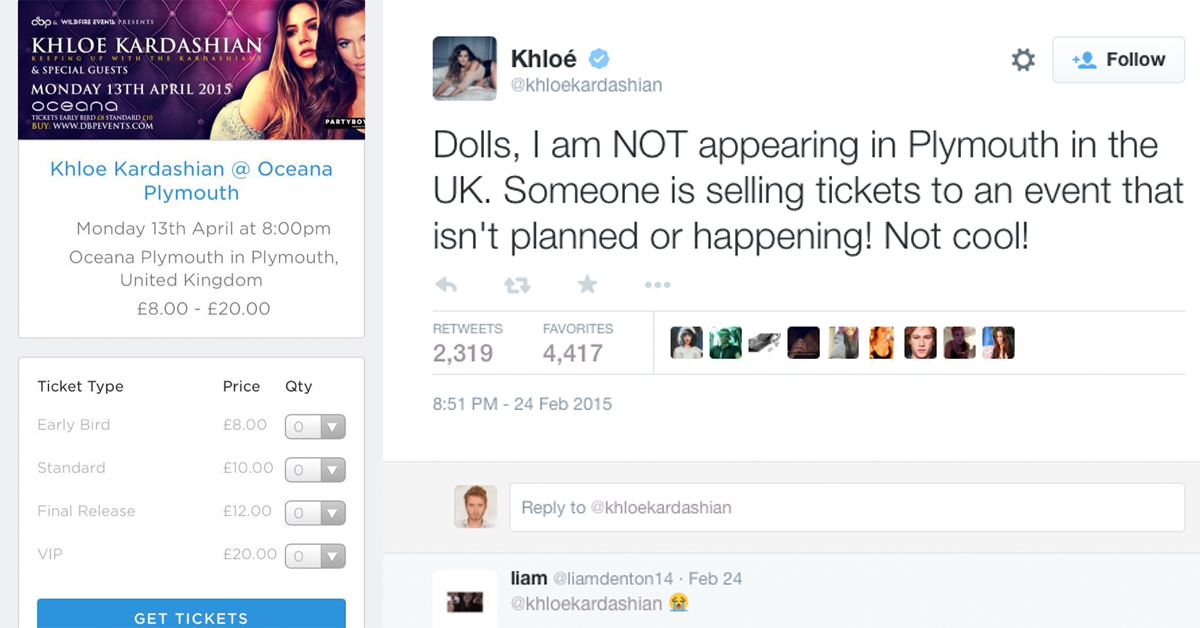Click the @khloekardashian handle under the name
This screenshot has width=1200, height=628.
[x=586, y=85]
